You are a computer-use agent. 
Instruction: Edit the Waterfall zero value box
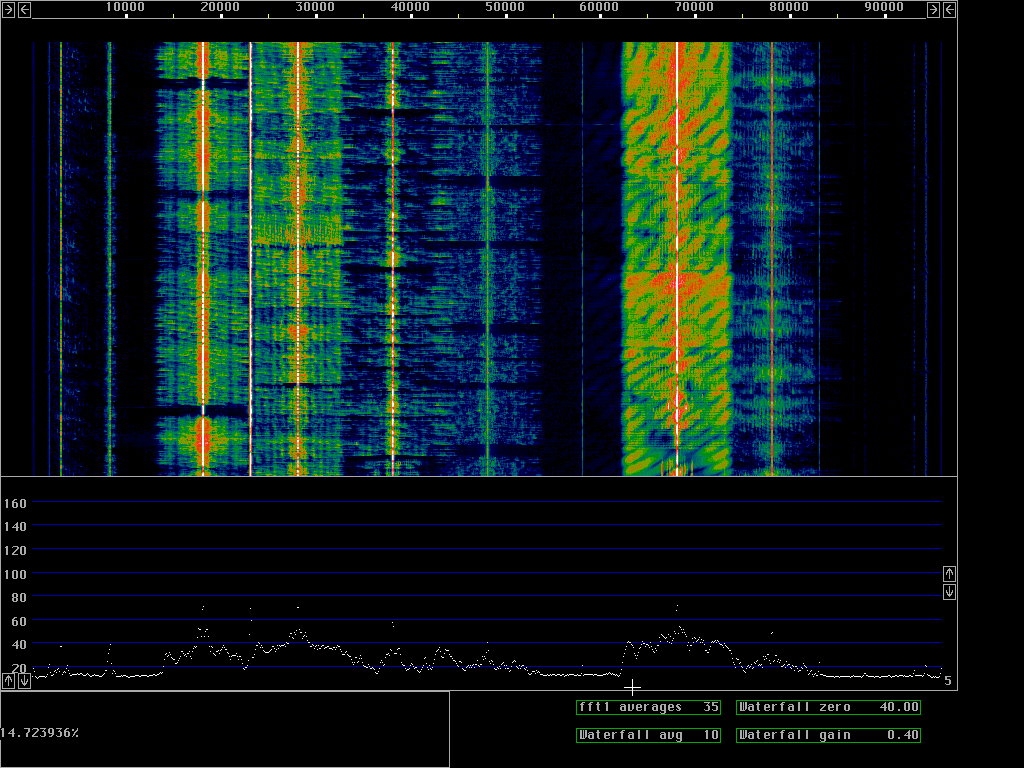[828, 707]
